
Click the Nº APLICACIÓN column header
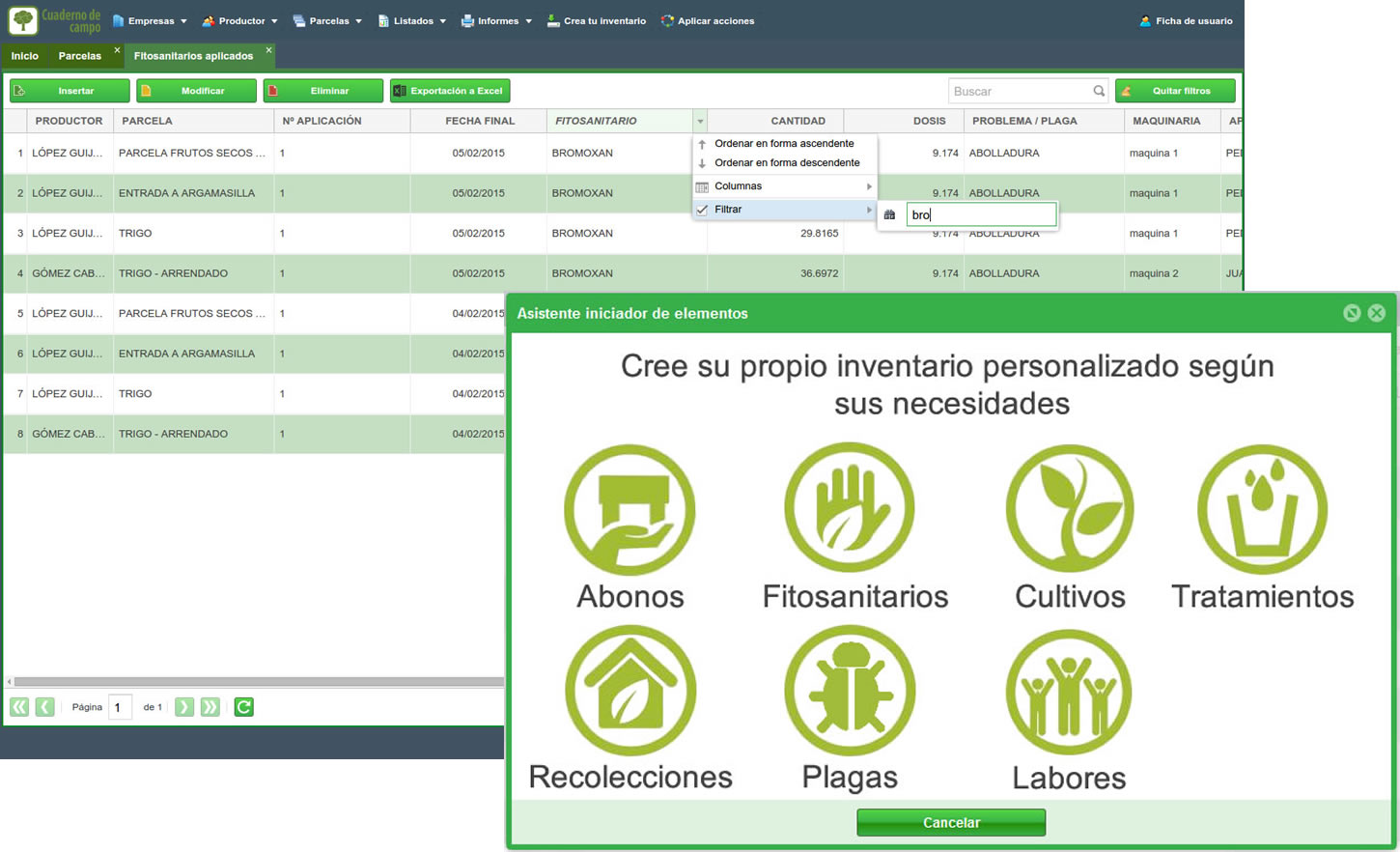342,121
